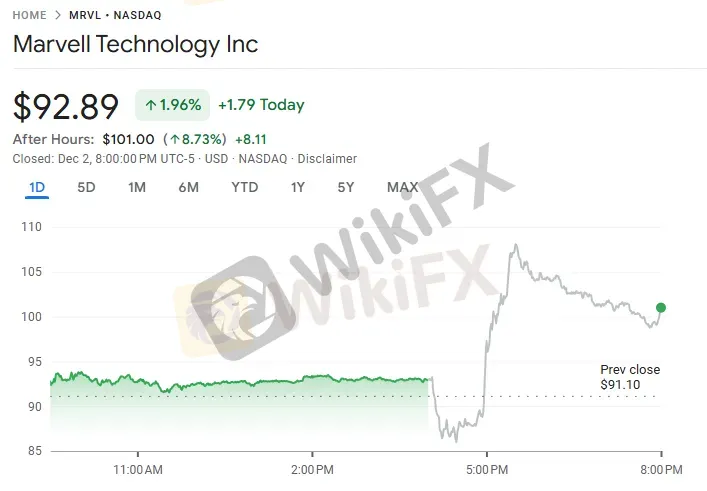Switch chart to 5D range
The image size is (707, 491).
tap(86, 187)
